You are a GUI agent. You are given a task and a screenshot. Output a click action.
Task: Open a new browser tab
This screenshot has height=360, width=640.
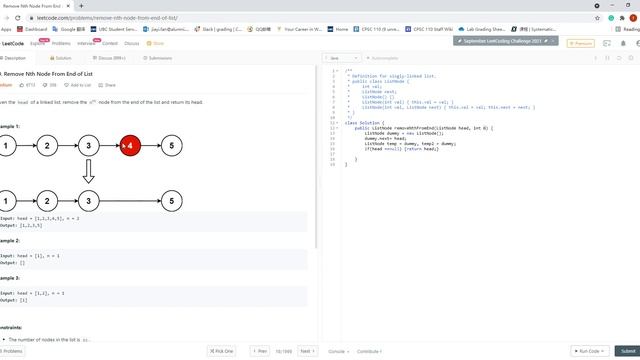tap(81, 6)
